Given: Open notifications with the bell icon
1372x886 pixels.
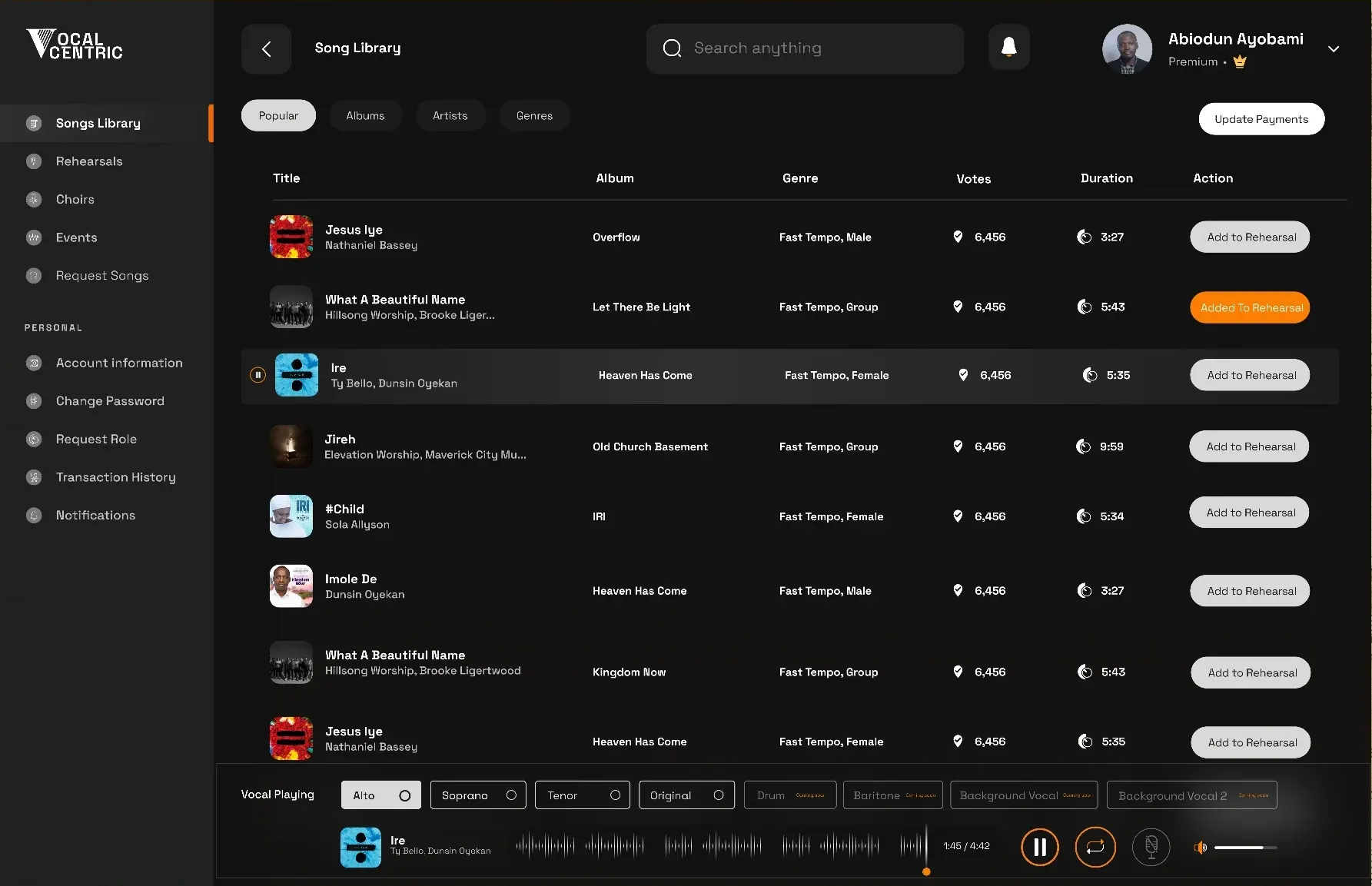Looking at the screenshot, I should pyautogui.click(x=1008, y=48).
